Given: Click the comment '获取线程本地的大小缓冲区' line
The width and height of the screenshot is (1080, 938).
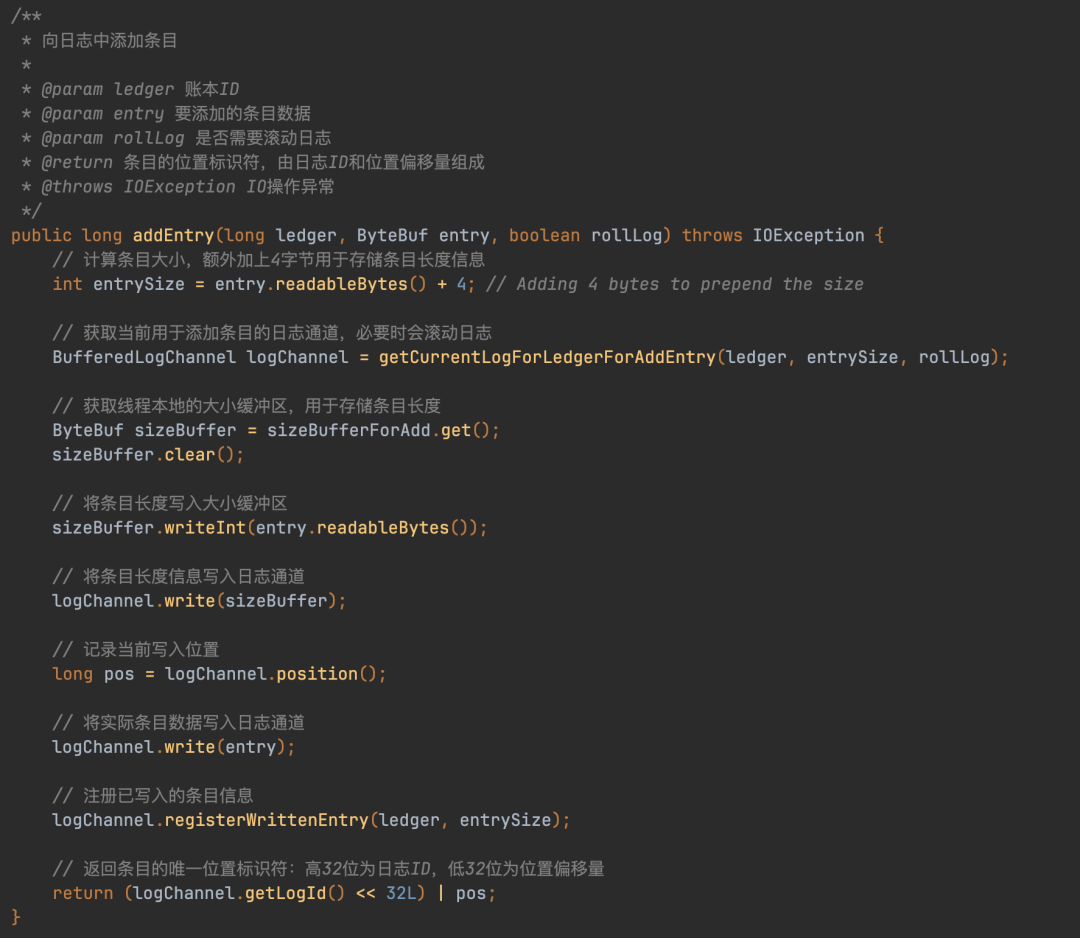Looking at the screenshot, I should tap(247, 406).
